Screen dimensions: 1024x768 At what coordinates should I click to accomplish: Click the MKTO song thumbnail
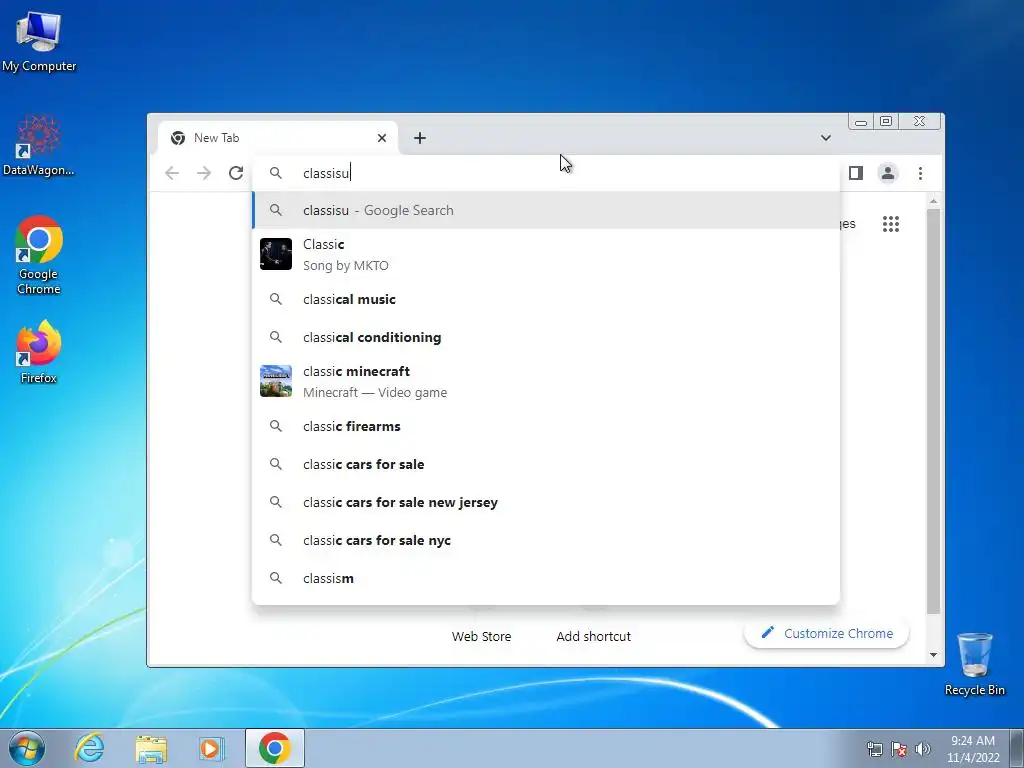coord(276,254)
